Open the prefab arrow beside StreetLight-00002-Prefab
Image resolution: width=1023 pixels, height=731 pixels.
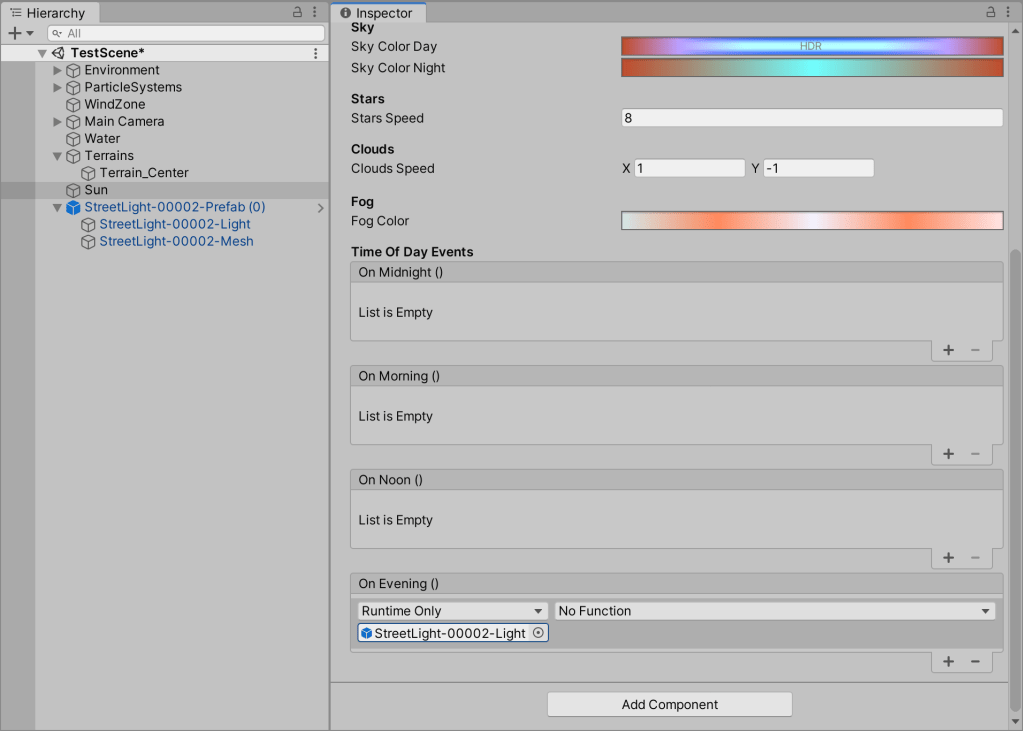(320, 208)
